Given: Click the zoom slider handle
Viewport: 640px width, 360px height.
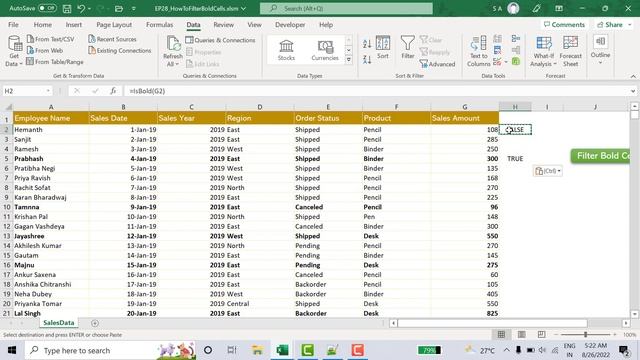Looking at the screenshot, I should 585,335.
